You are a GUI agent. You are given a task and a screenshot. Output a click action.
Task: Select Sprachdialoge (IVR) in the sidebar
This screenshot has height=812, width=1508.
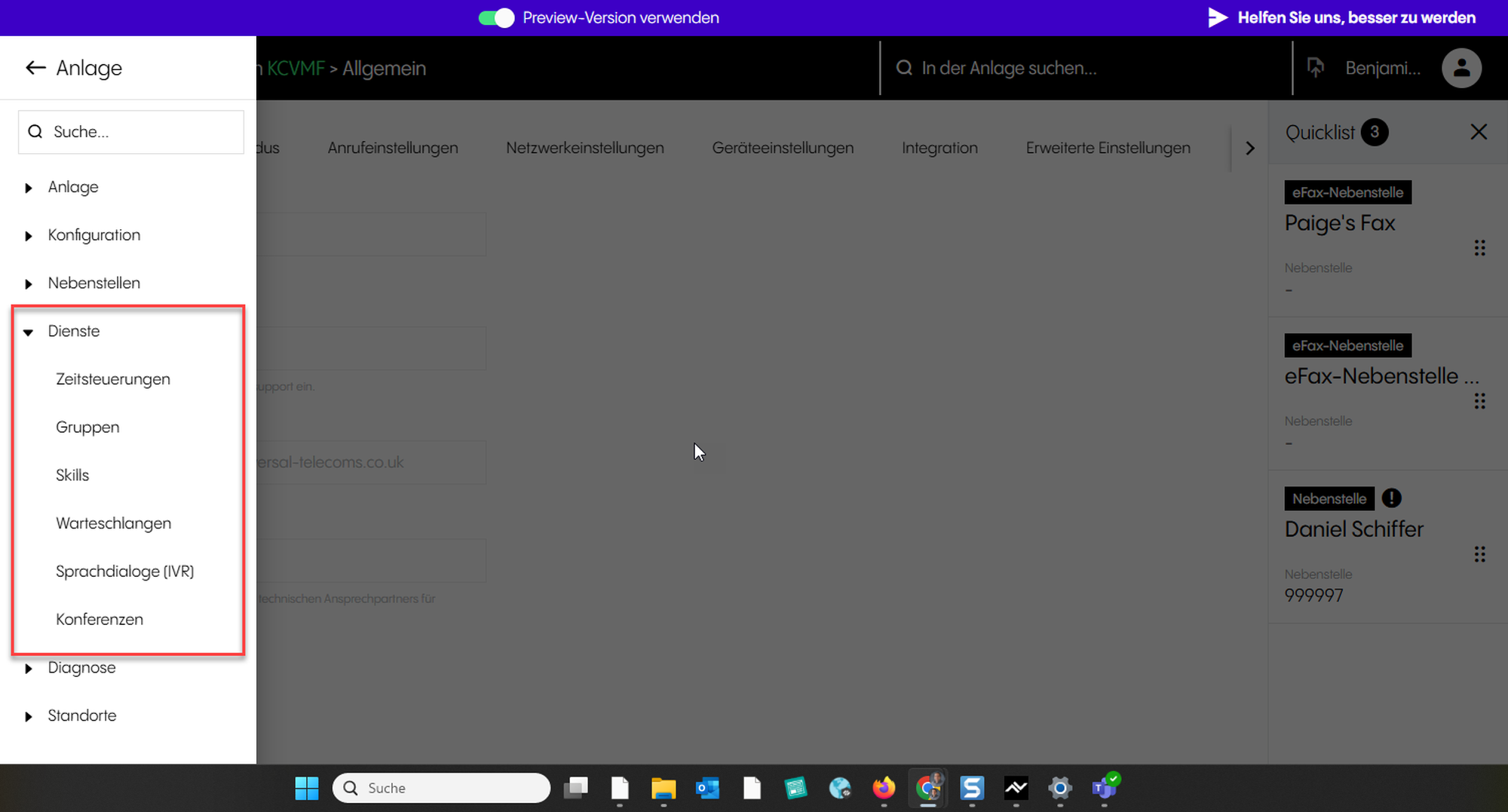[x=124, y=571]
